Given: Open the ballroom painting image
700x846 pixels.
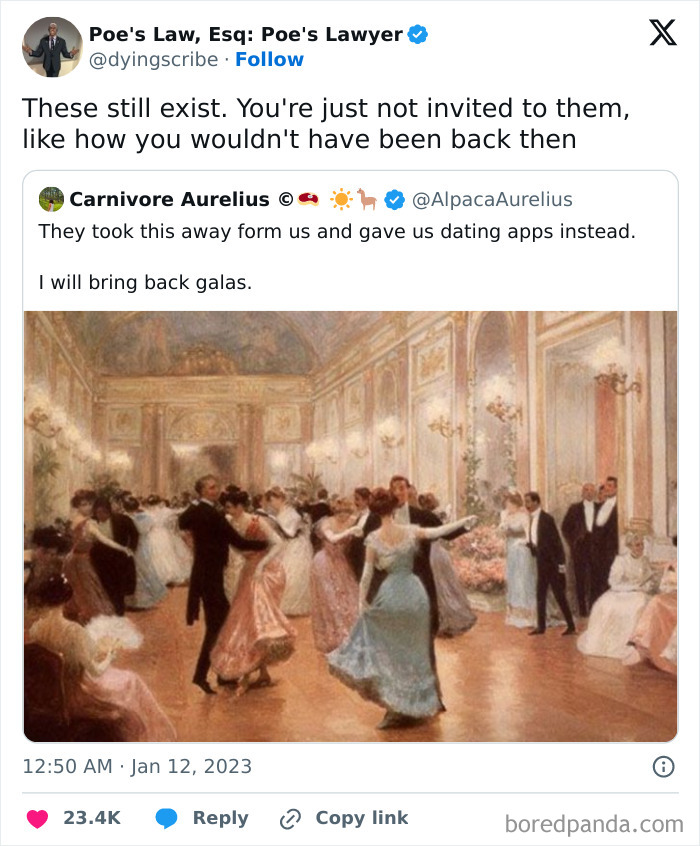Looking at the screenshot, I should (x=350, y=525).
